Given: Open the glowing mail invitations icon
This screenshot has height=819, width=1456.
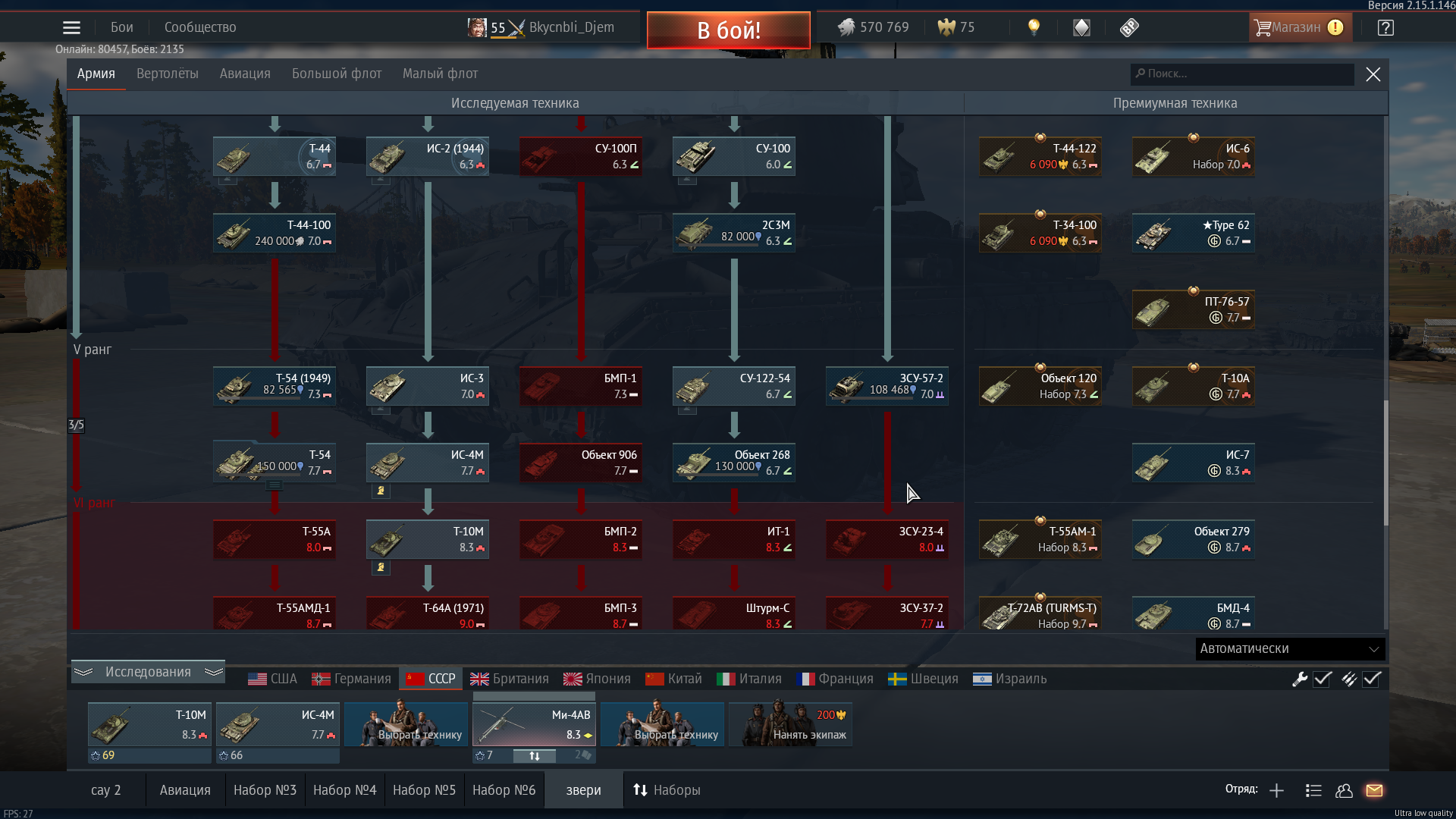Looking at the screenshot, I should coord(1374,790).
